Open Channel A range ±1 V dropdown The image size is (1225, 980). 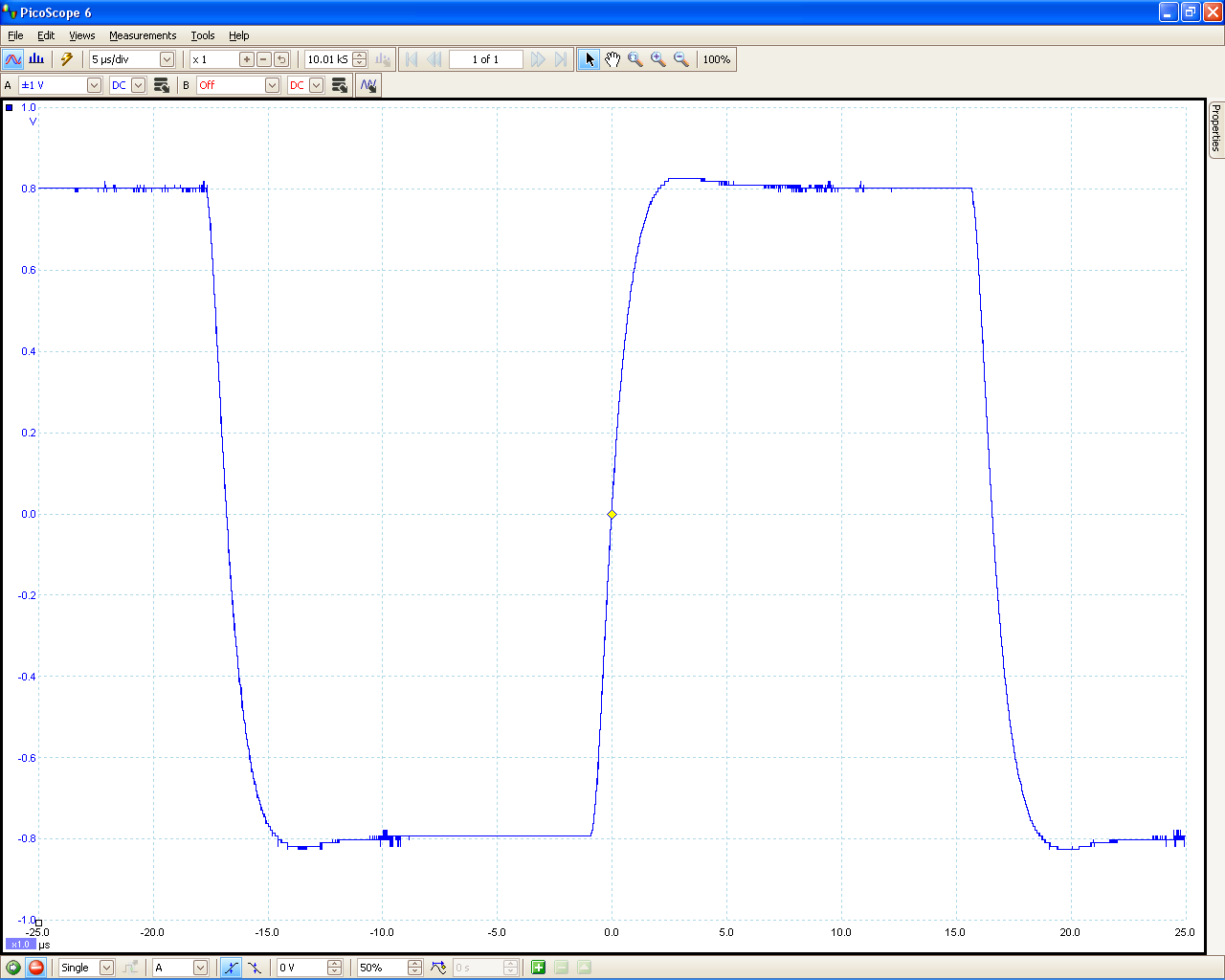(94, 85)
